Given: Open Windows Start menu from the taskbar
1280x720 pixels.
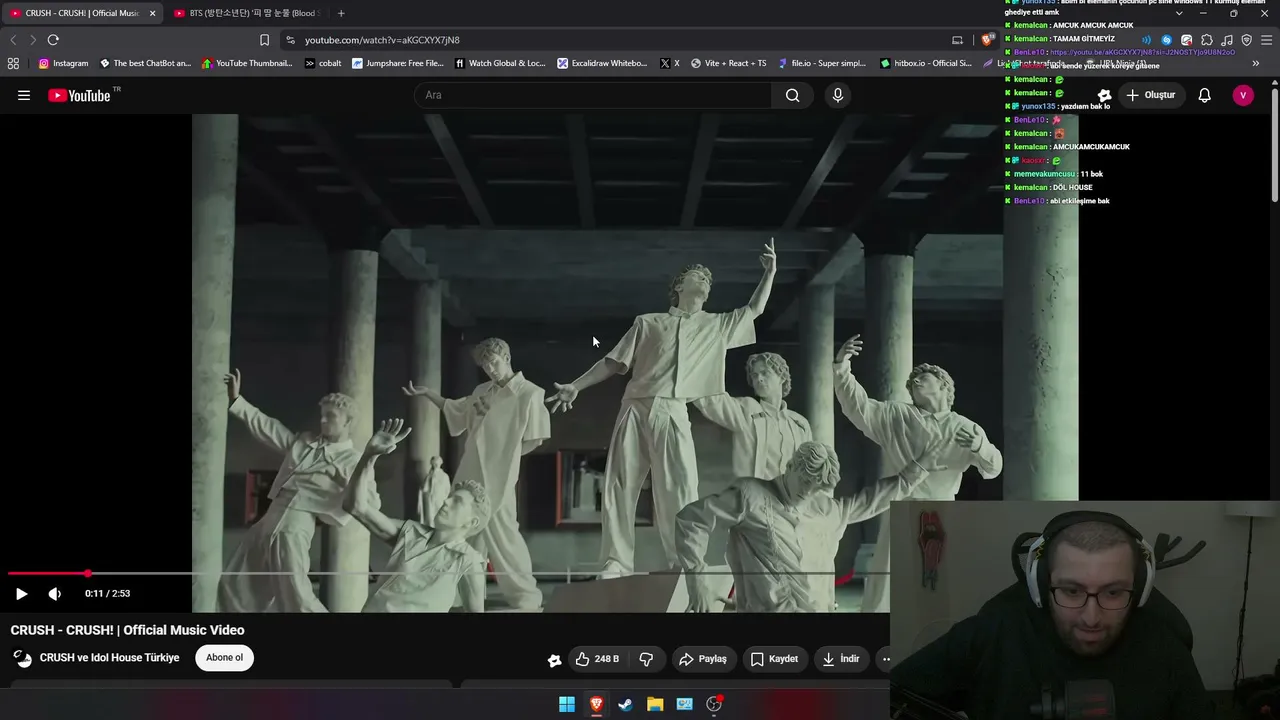Looking at the screenshot, I should (567, 704).
